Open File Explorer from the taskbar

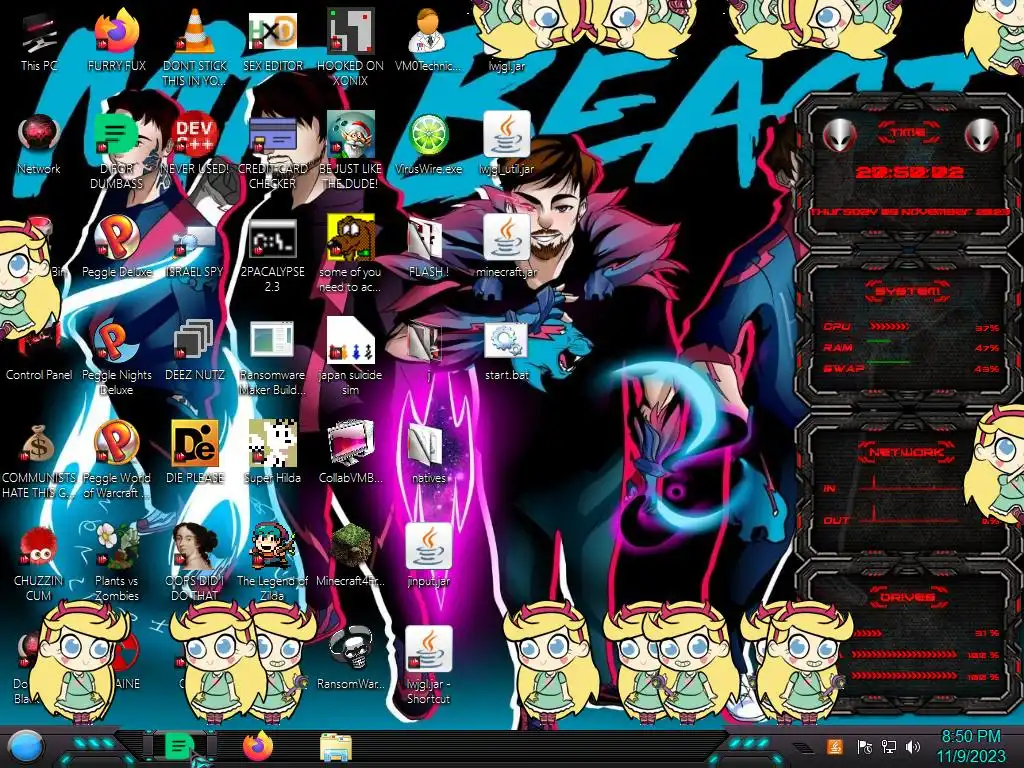(x=336, y=748)
